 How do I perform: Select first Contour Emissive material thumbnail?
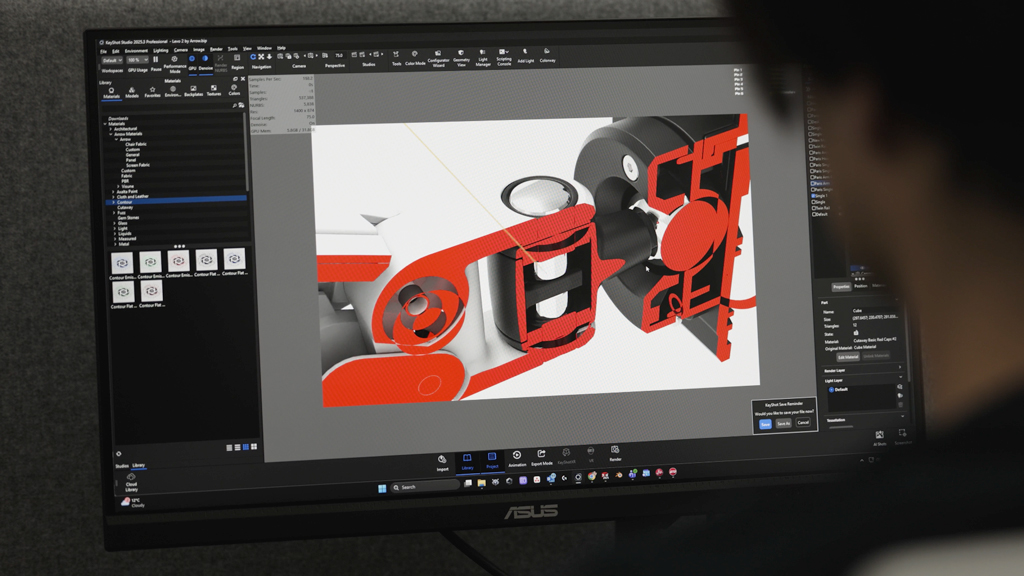coord(122,263)
